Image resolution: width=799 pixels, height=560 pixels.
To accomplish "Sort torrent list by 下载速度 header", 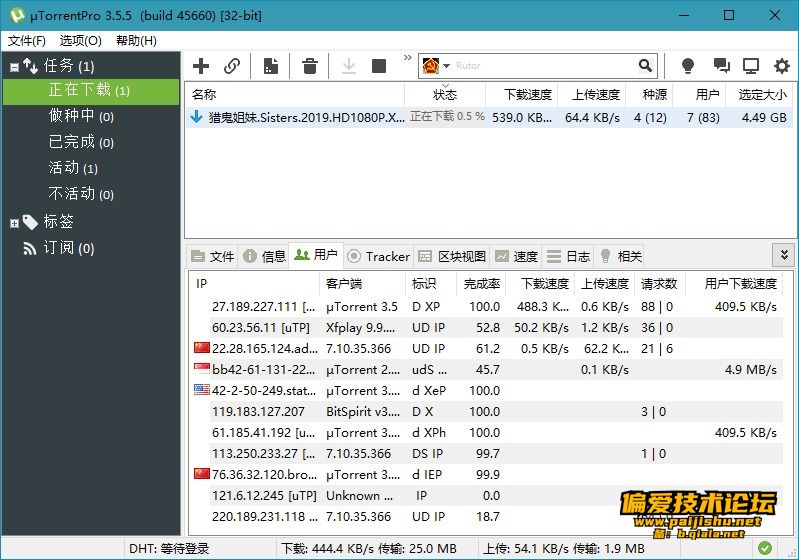I will click(x=522, y=94).
